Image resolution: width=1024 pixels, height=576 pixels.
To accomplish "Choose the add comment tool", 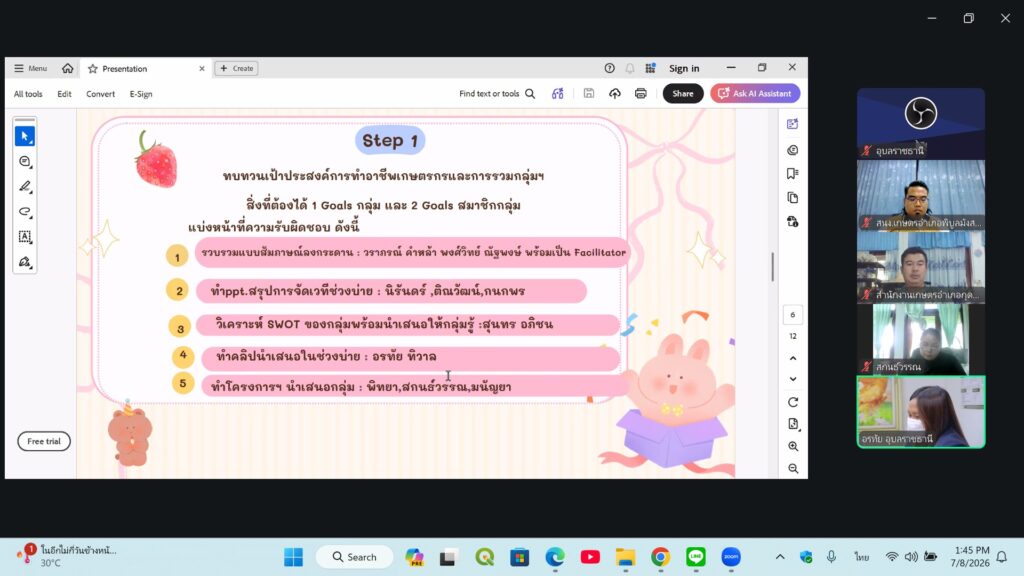I will [25, 161].
